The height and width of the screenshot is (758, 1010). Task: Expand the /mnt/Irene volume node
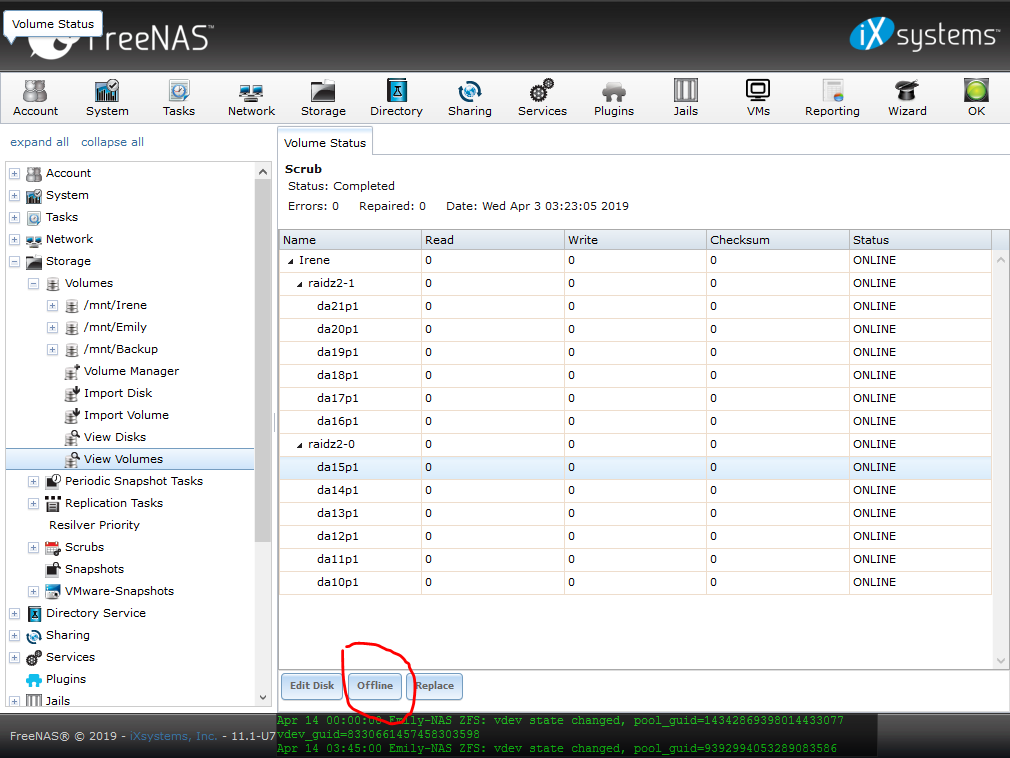[x=53, y=306]
